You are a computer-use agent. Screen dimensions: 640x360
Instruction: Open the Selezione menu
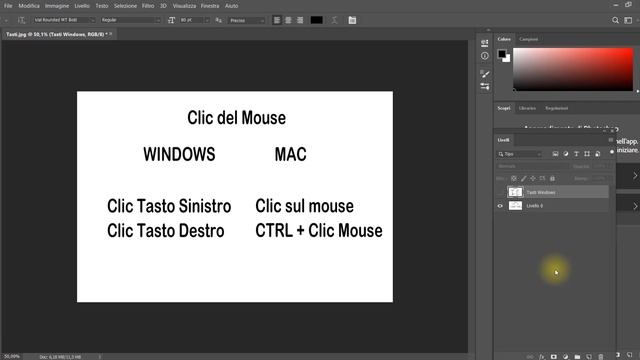tap(125, 6)
